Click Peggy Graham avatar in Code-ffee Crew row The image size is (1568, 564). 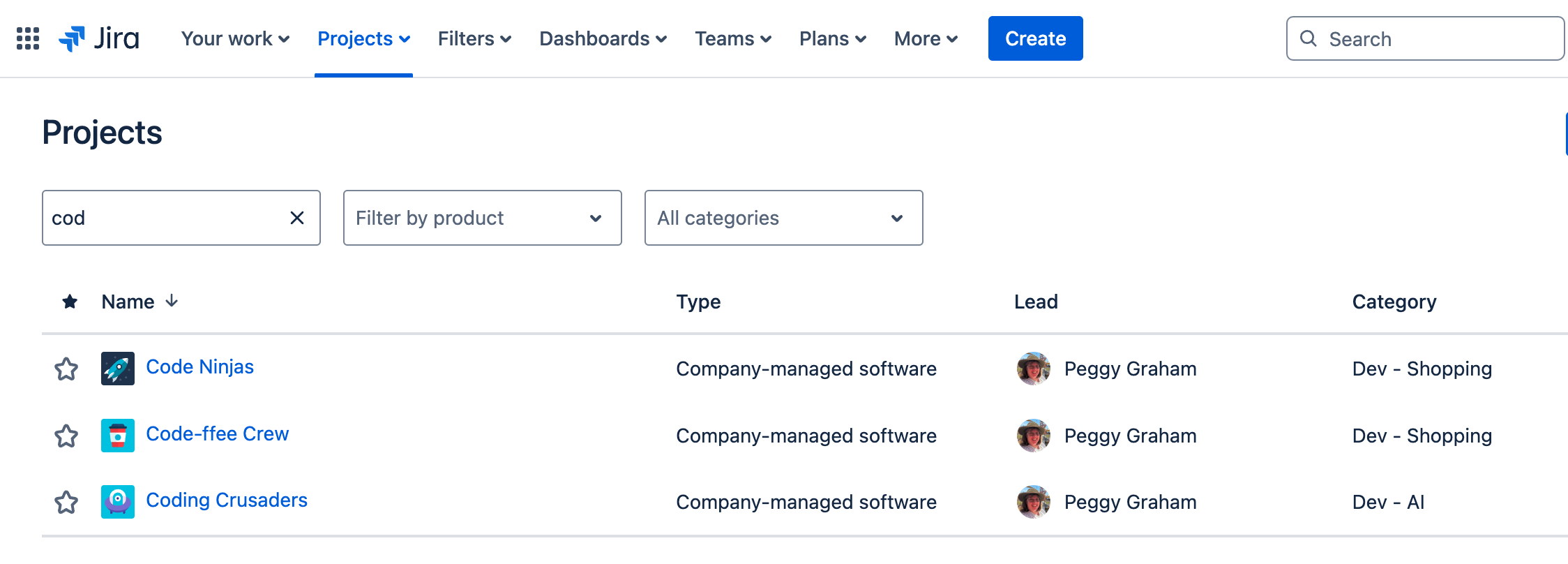(1034, 436)
